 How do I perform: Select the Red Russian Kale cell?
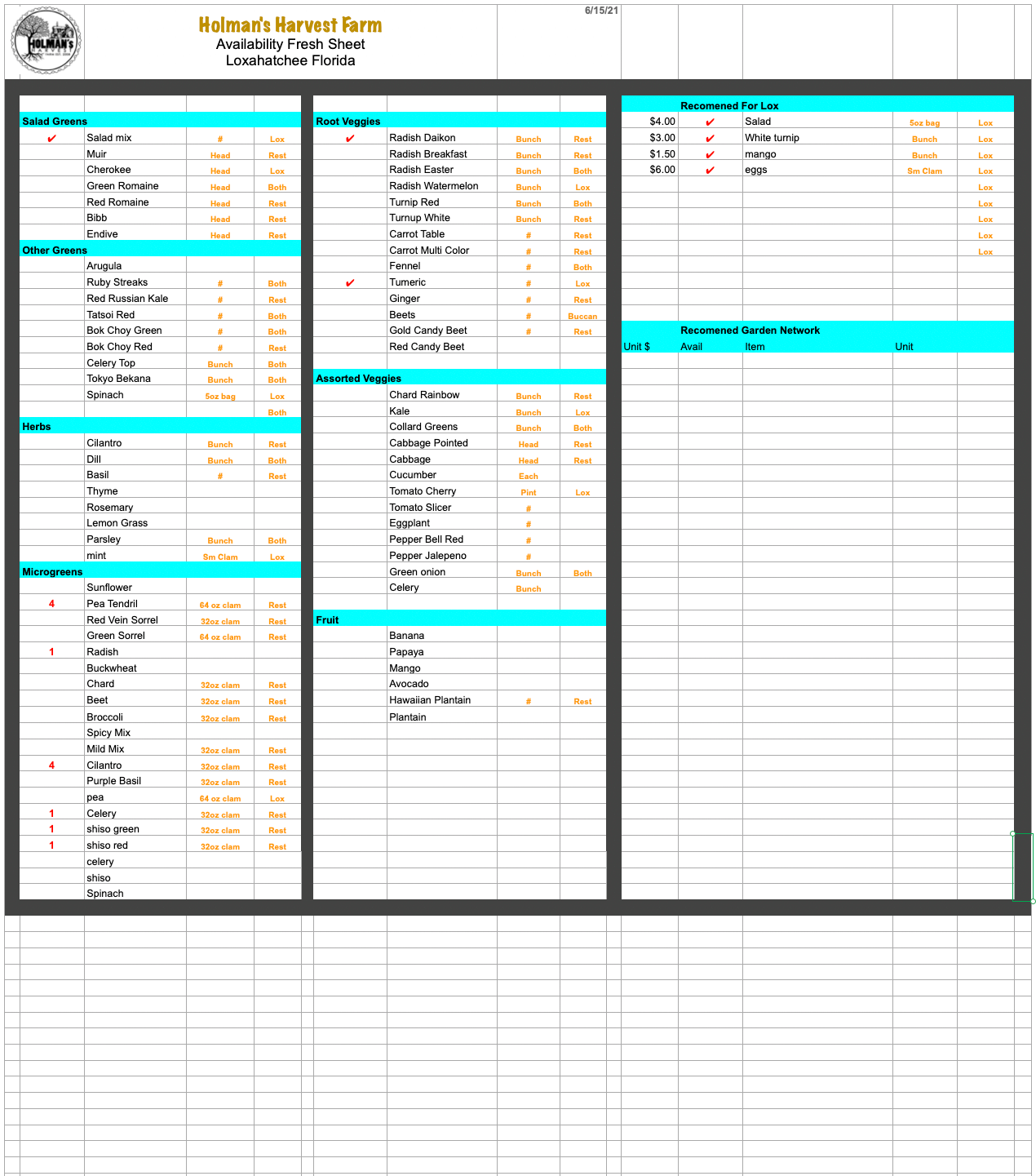127,299
